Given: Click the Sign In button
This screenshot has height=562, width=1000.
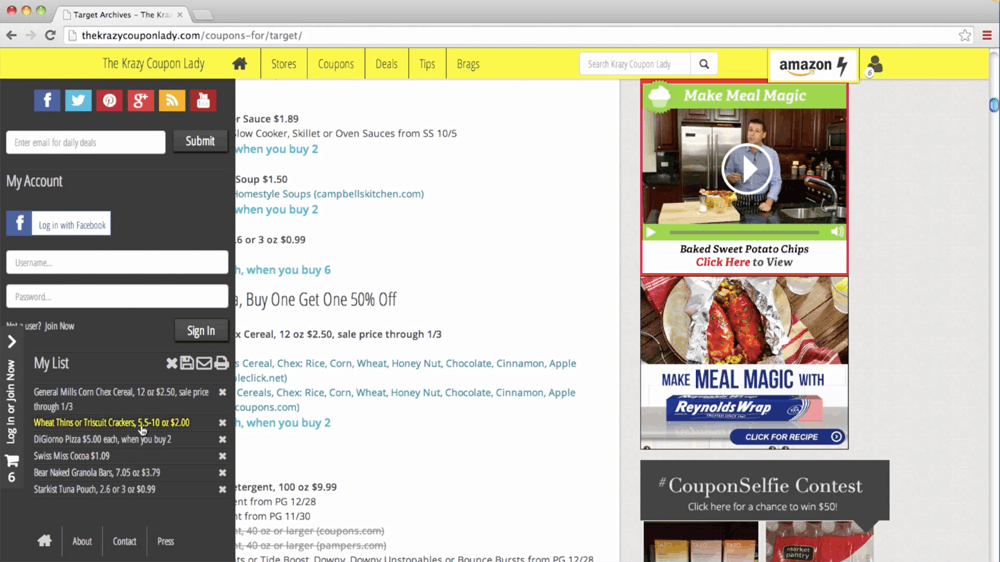Looking at the screenshot, I should pyautogui.click(x=201, y=330).
